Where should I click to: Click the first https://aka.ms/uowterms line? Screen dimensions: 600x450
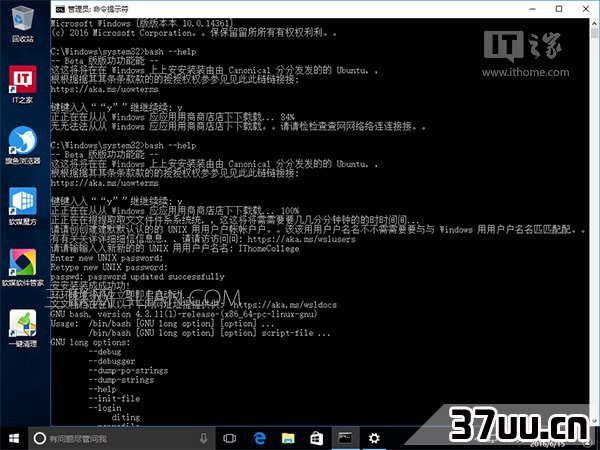pyautogui.click(x=104, y=89)
